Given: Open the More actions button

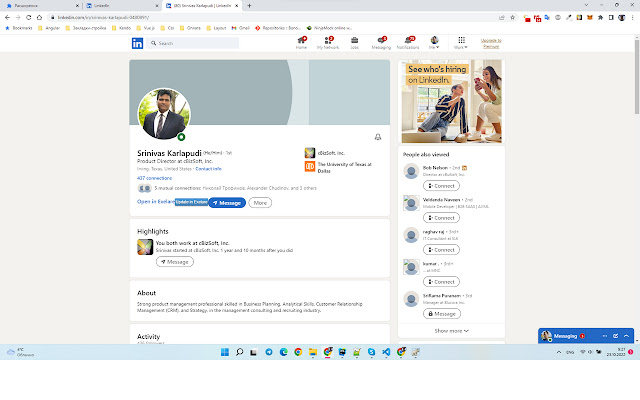Looking at the screenshot, I should click(260, 203).
